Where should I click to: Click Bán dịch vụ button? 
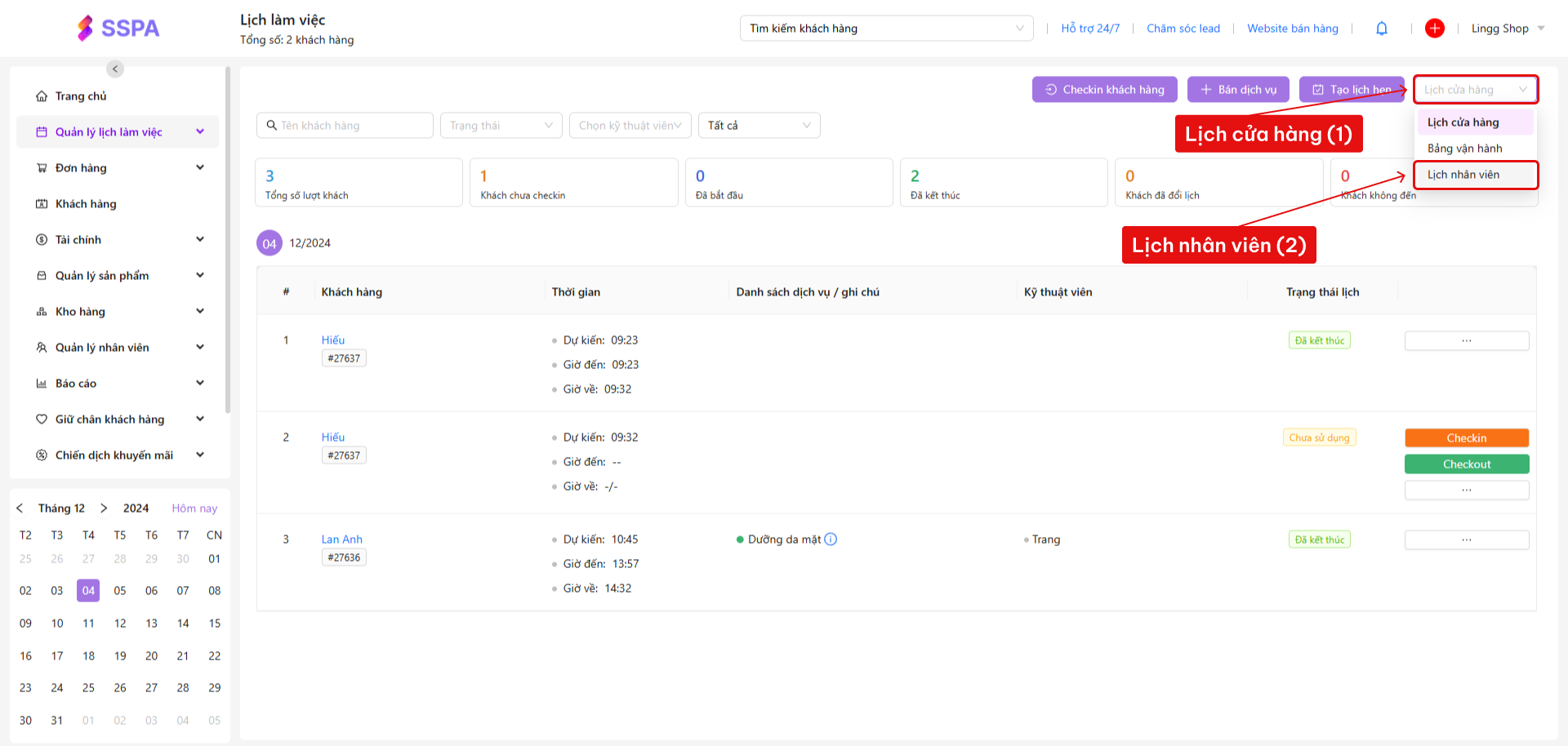1238,90
